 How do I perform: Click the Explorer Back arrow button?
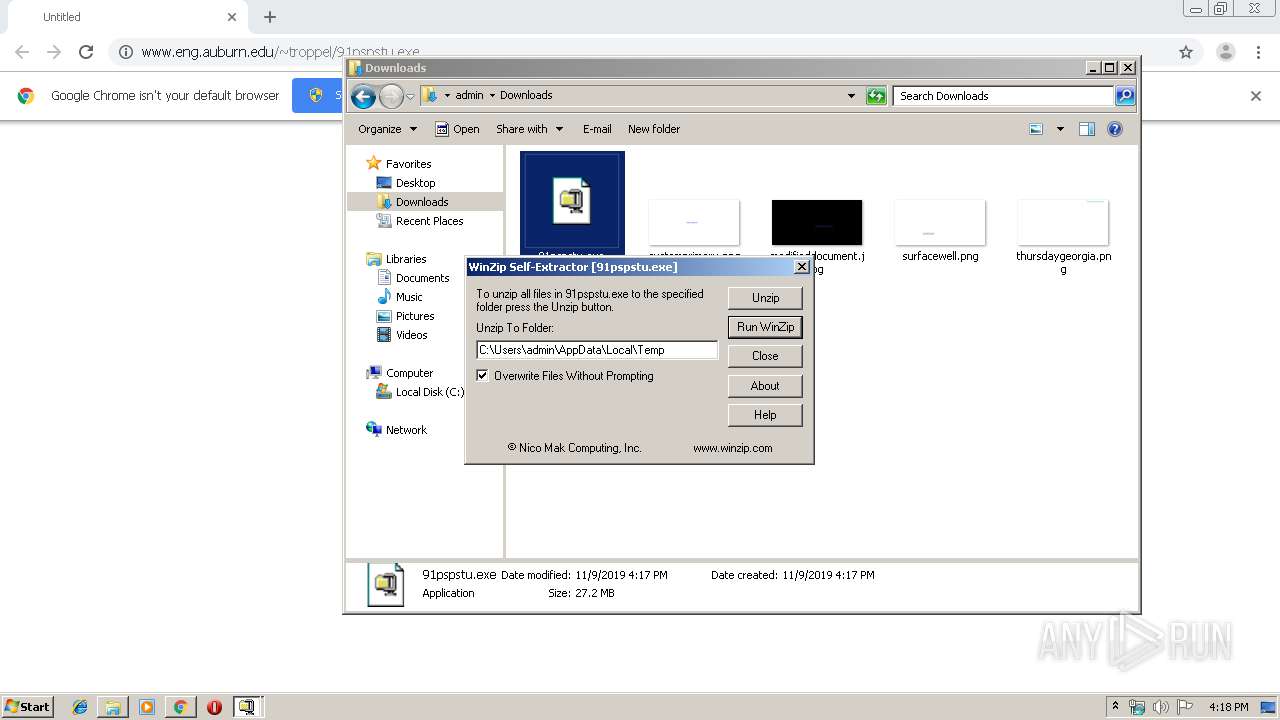[363, 96]
